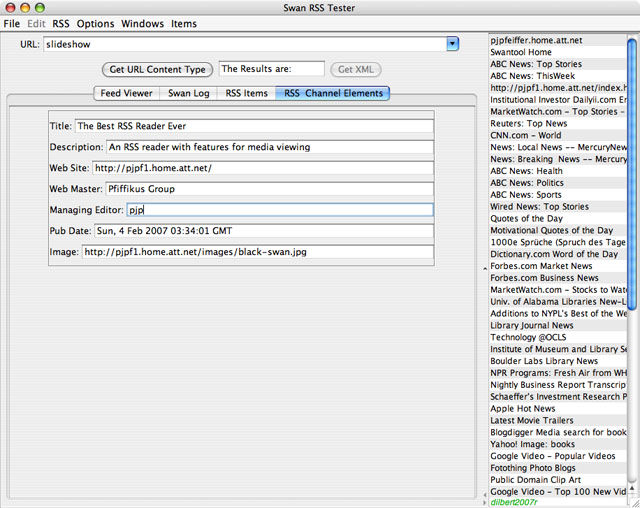640x508 pixels.
Task: Click the split pane collapse arrow divider
Action: (483, 270)
